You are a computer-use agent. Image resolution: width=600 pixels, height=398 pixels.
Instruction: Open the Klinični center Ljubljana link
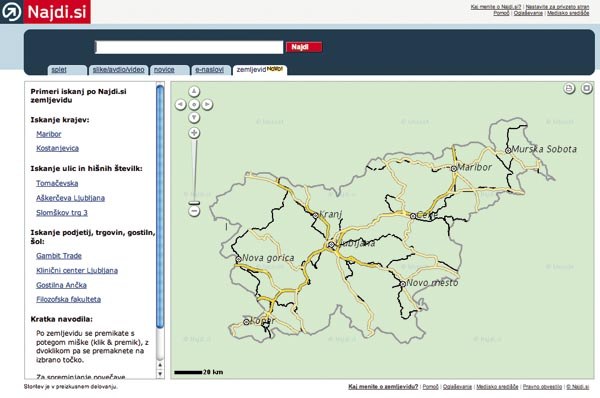[77, 271]
